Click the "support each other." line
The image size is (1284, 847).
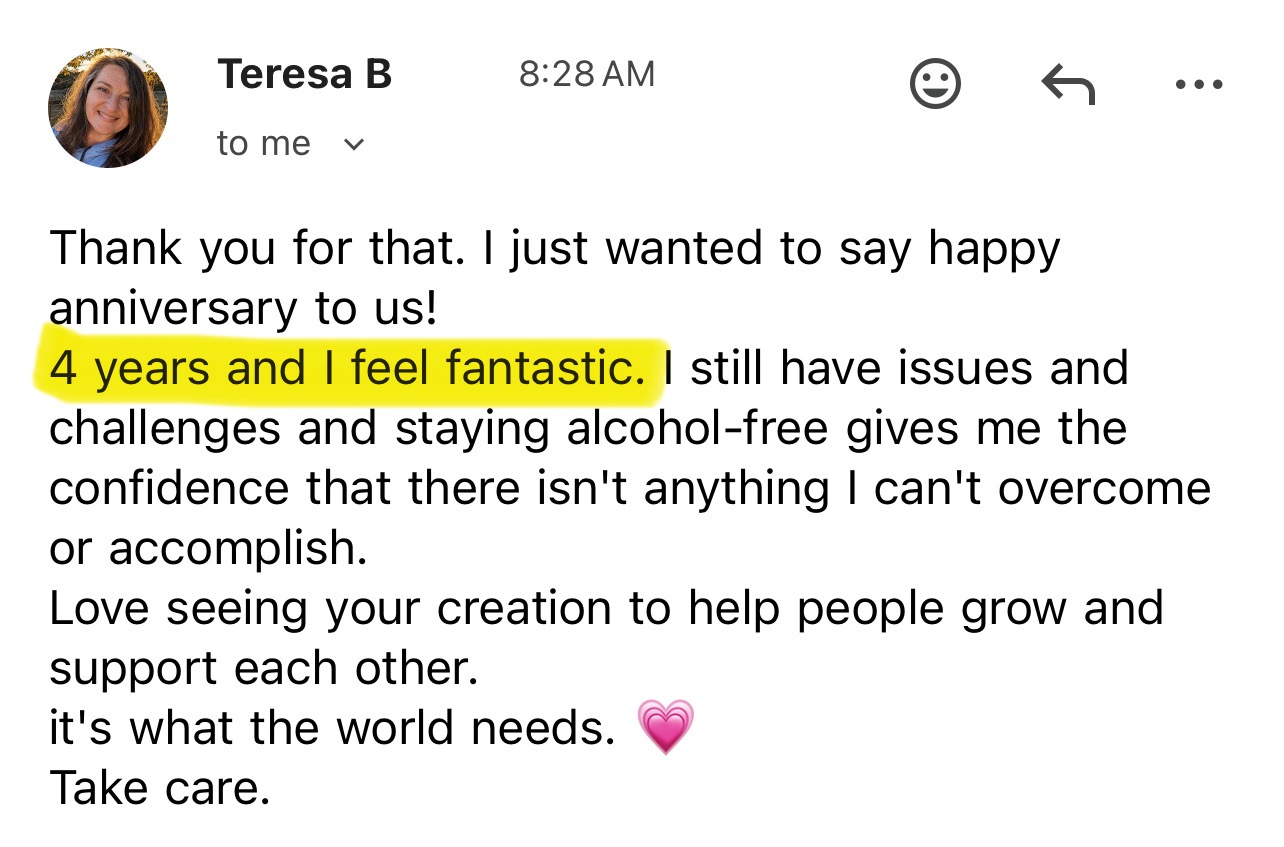(264, 668)
